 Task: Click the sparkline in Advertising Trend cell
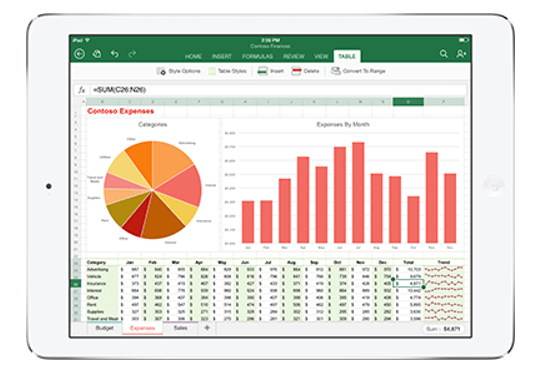[444, 269]
